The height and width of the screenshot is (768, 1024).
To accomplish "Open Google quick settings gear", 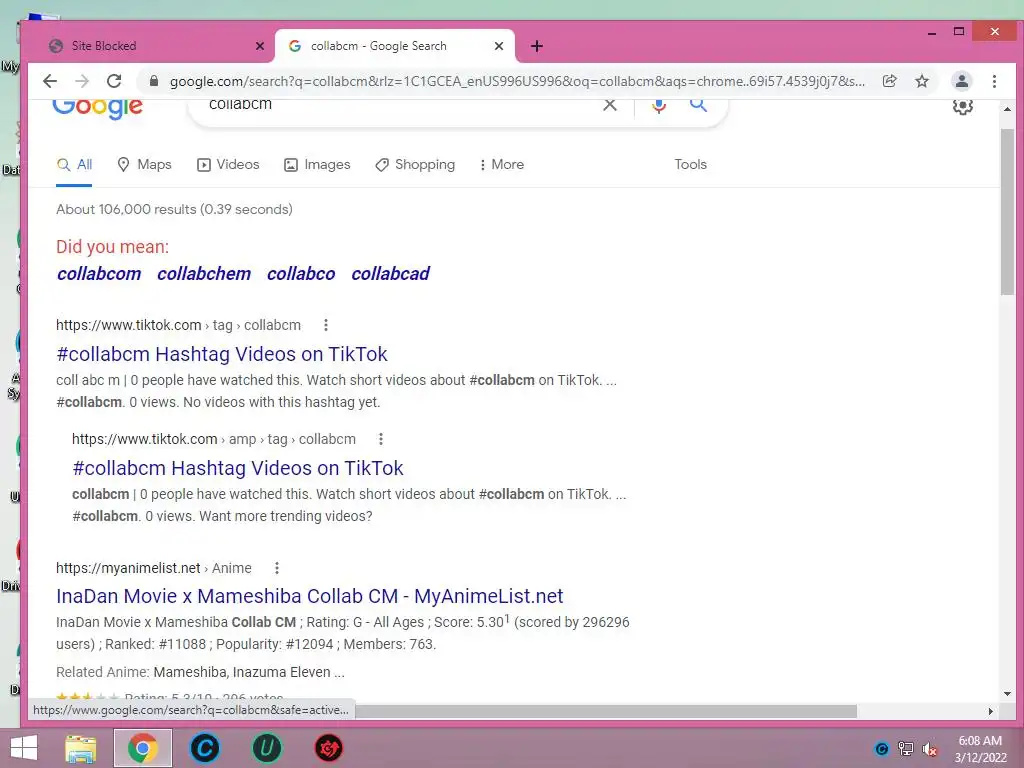I will (x=963, y=106).
